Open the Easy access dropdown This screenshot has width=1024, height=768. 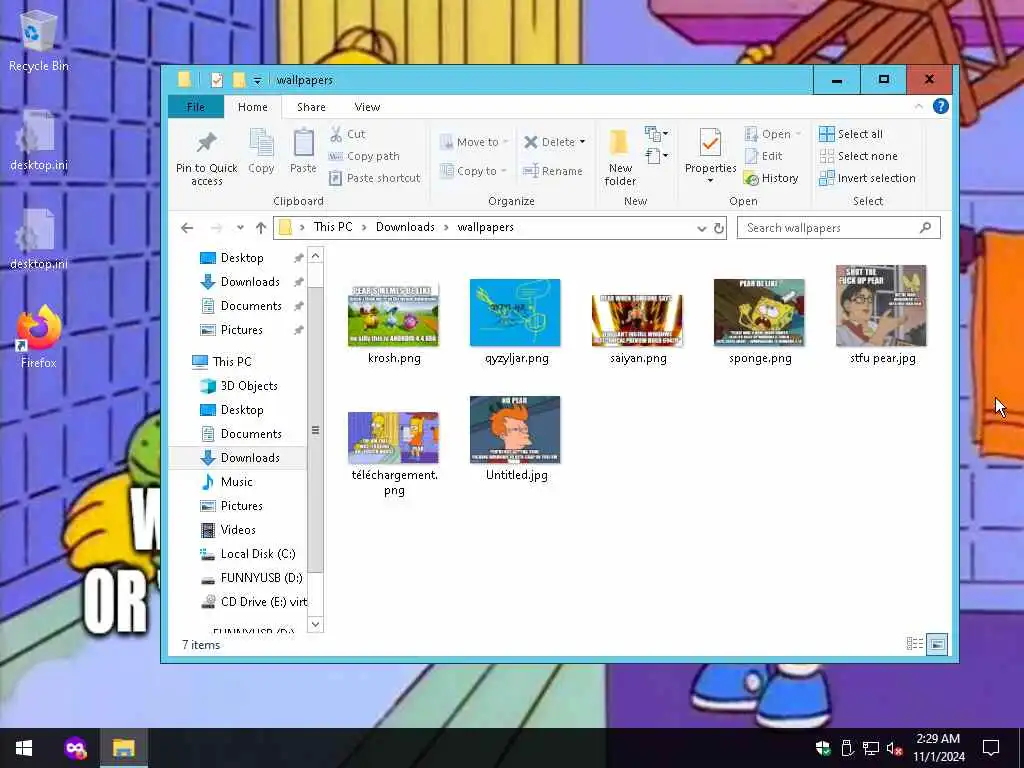[x=656, y=155]
